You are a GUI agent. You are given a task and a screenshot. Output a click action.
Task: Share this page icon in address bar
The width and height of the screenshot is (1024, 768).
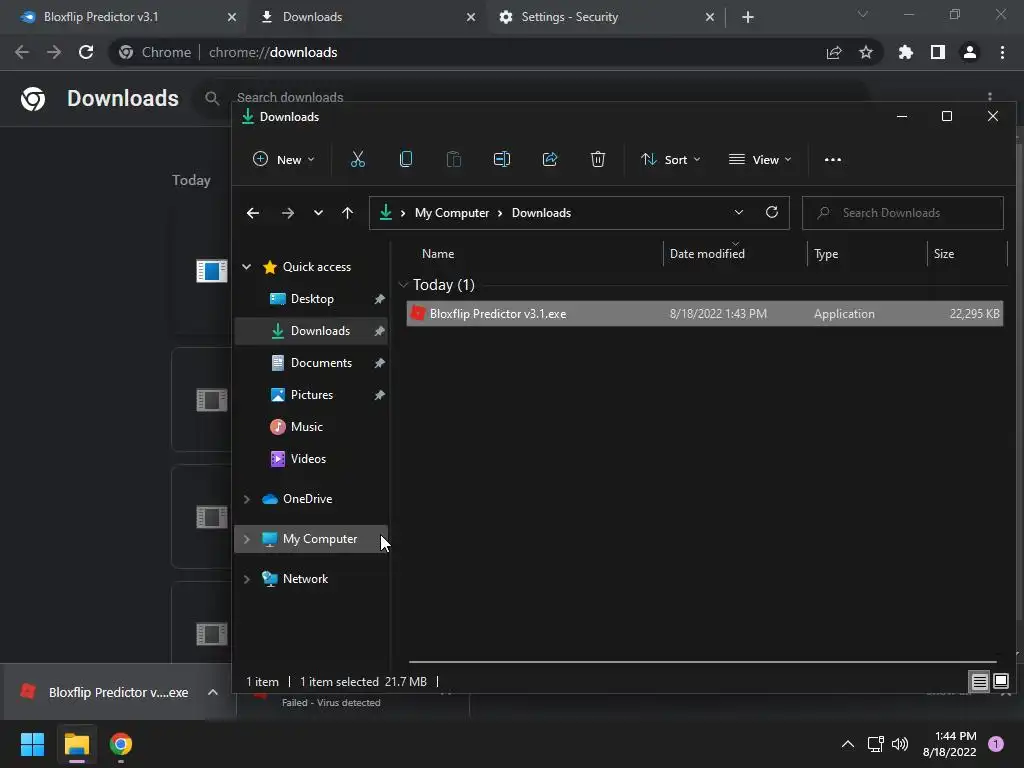coord(834,52)
